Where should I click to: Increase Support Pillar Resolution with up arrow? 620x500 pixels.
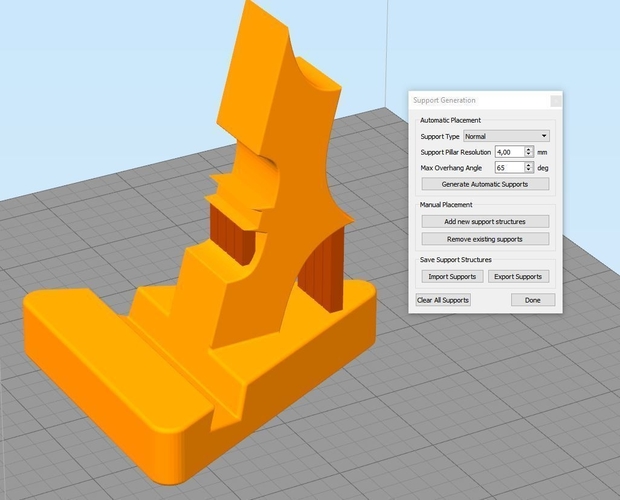pos(529,149)
